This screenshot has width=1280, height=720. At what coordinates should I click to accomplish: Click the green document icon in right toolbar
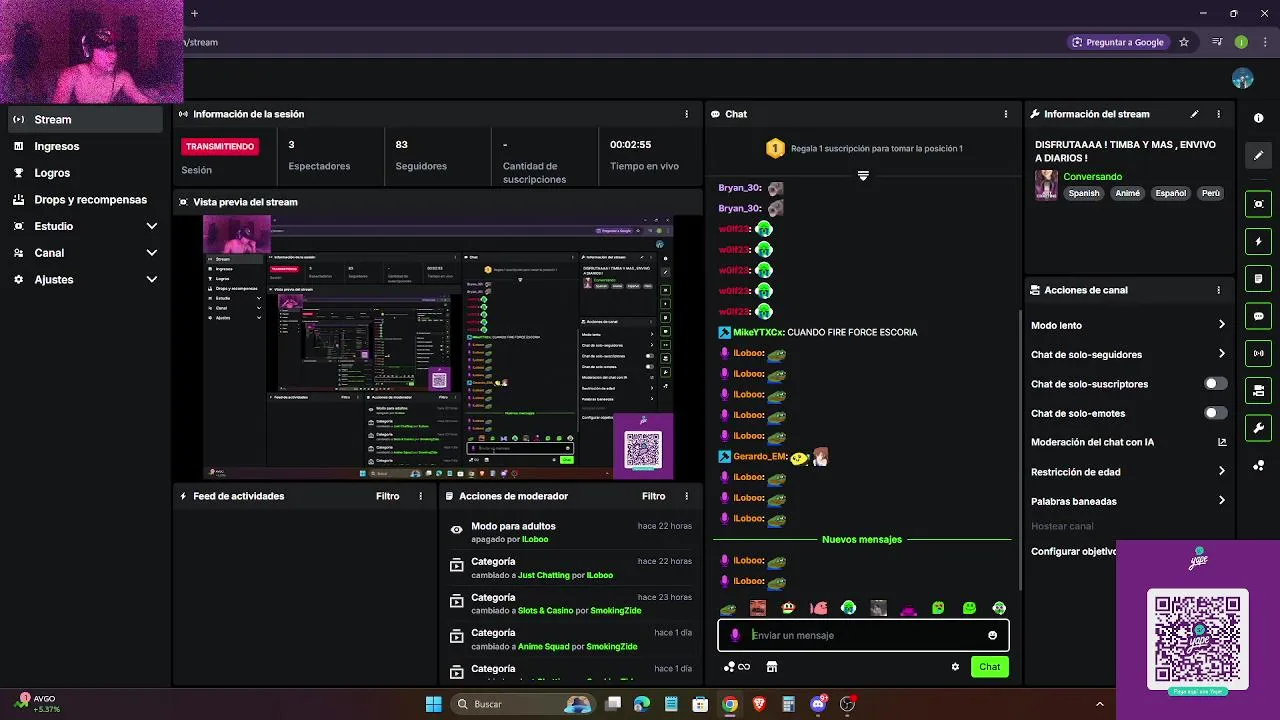click(1258, 278)
